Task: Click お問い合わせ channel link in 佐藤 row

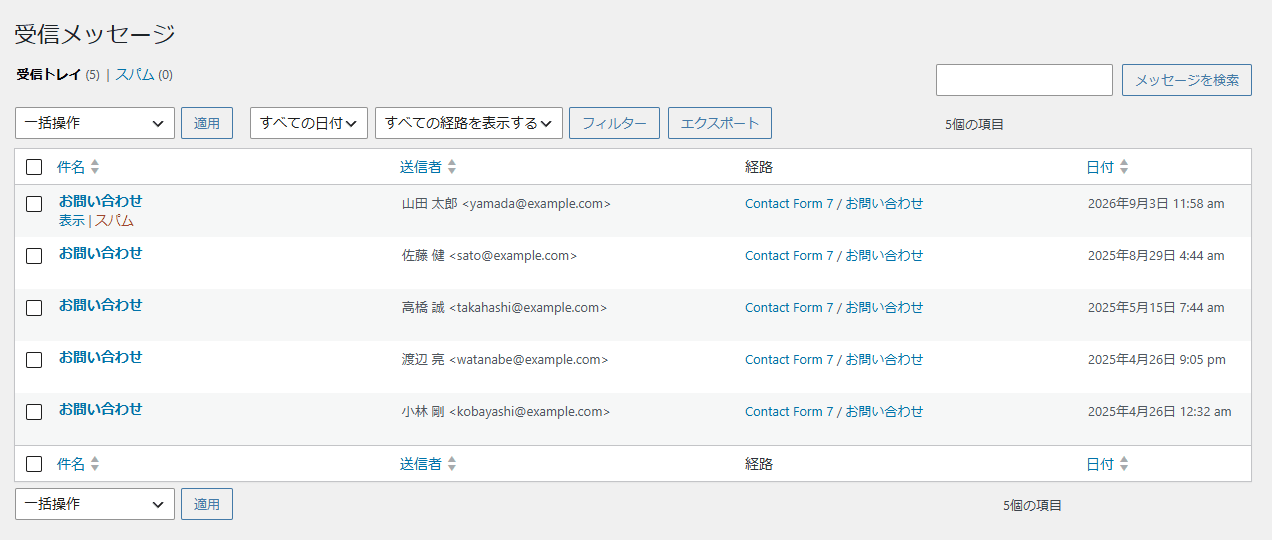Action: click(884, 255)
